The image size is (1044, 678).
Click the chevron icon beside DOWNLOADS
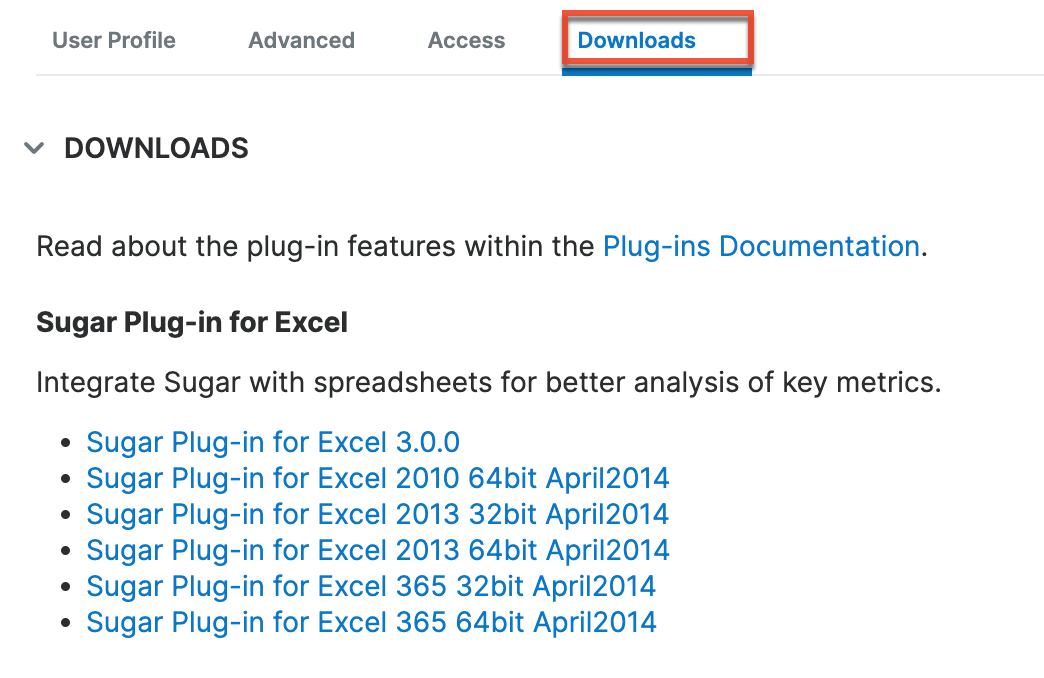[34, 147]
